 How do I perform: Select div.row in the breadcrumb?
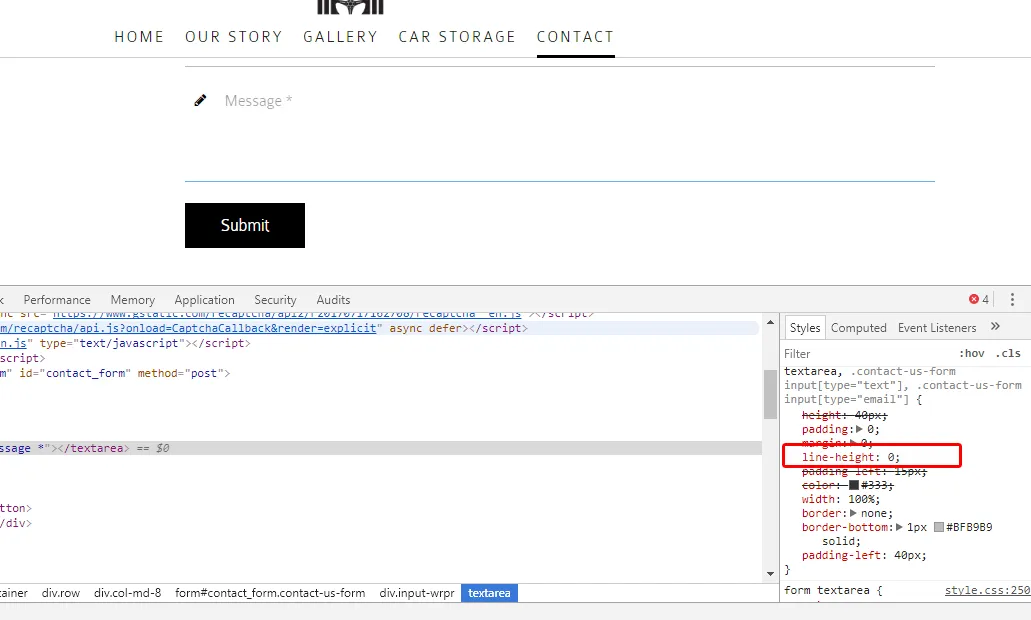(60, 593)
